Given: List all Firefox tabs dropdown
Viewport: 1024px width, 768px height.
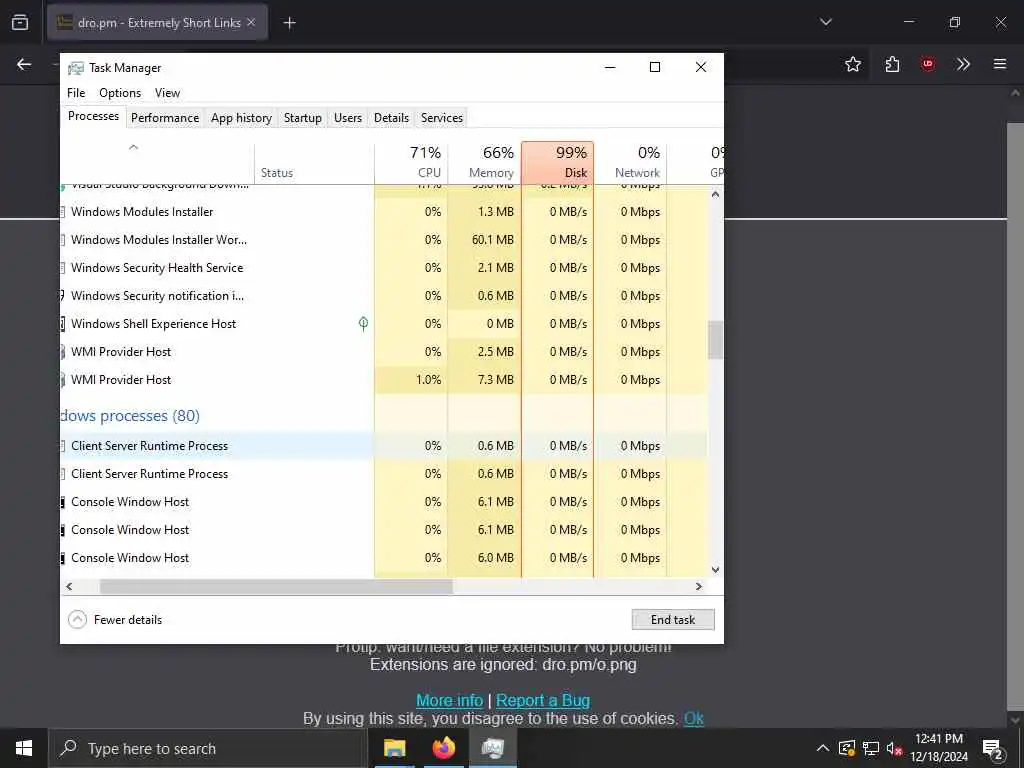Looking at the screenshot, I should coord(825,22).
